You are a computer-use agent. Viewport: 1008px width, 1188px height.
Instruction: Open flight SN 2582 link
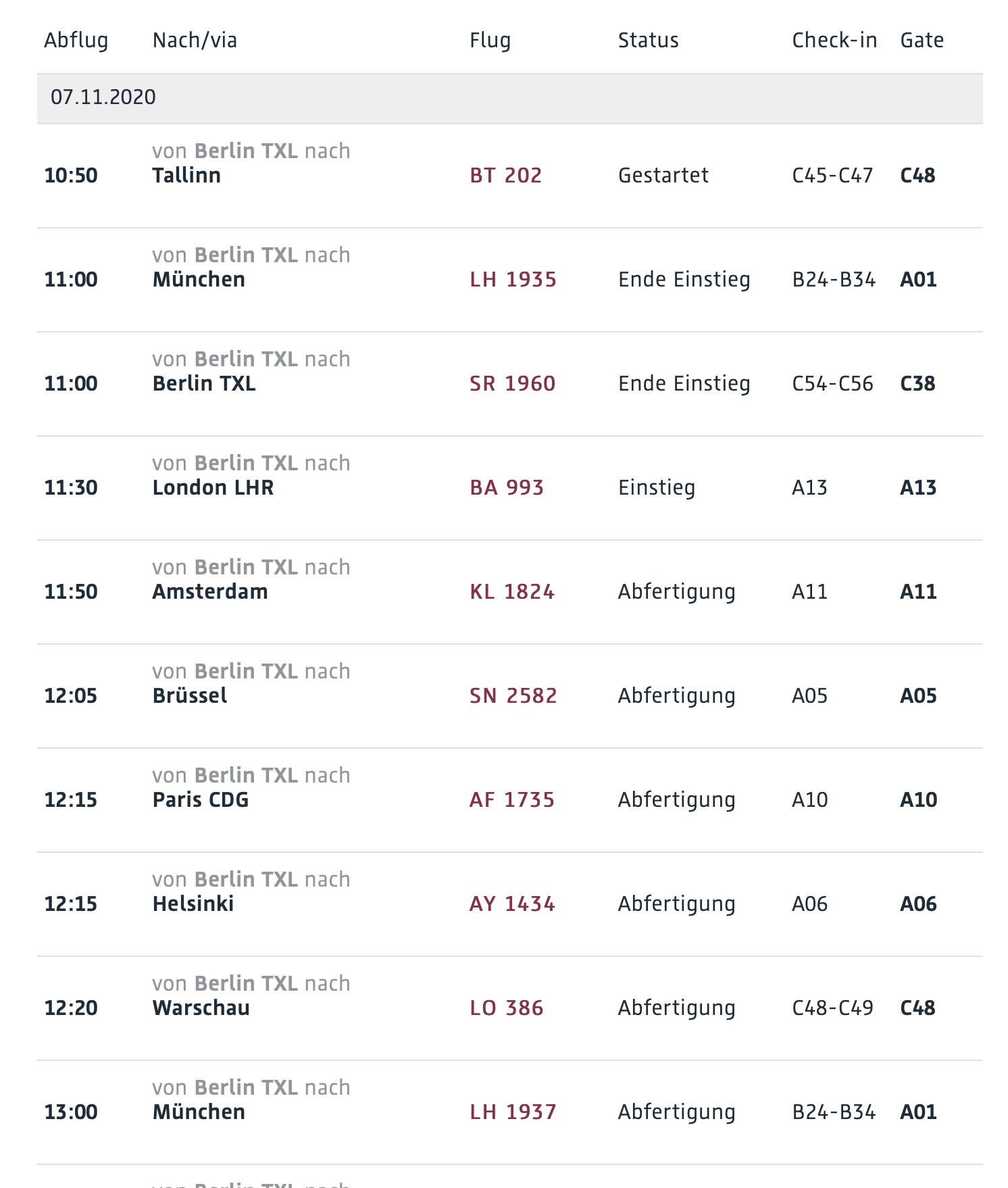click(513, 696)
